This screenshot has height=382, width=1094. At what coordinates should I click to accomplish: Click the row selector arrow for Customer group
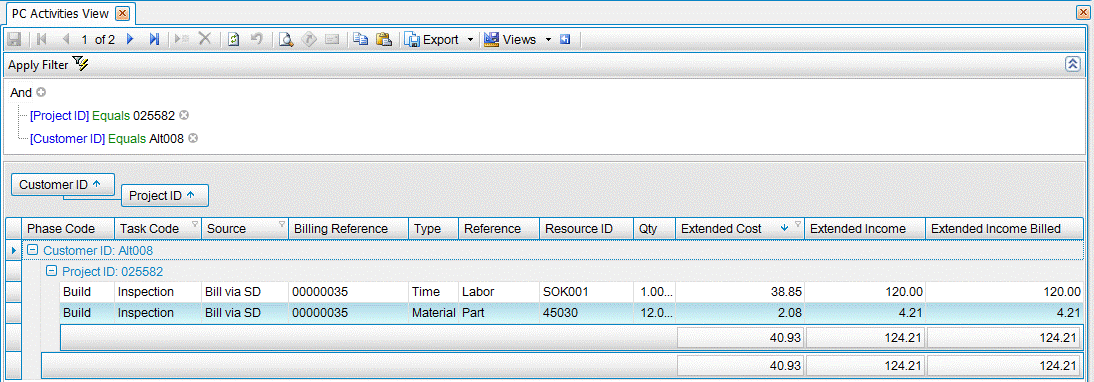[x=13, y=250]
